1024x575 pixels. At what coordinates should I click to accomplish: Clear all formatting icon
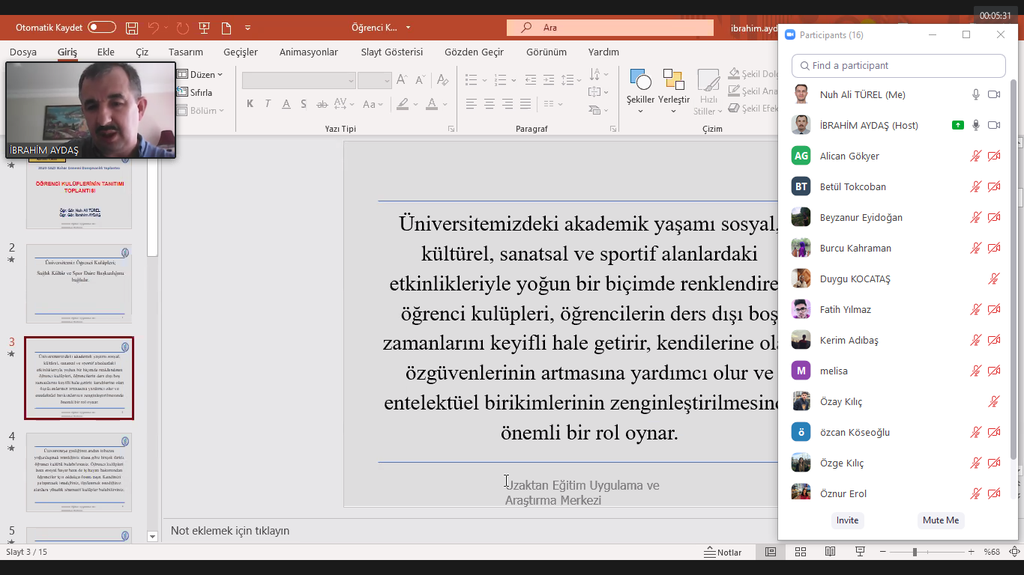443,80
